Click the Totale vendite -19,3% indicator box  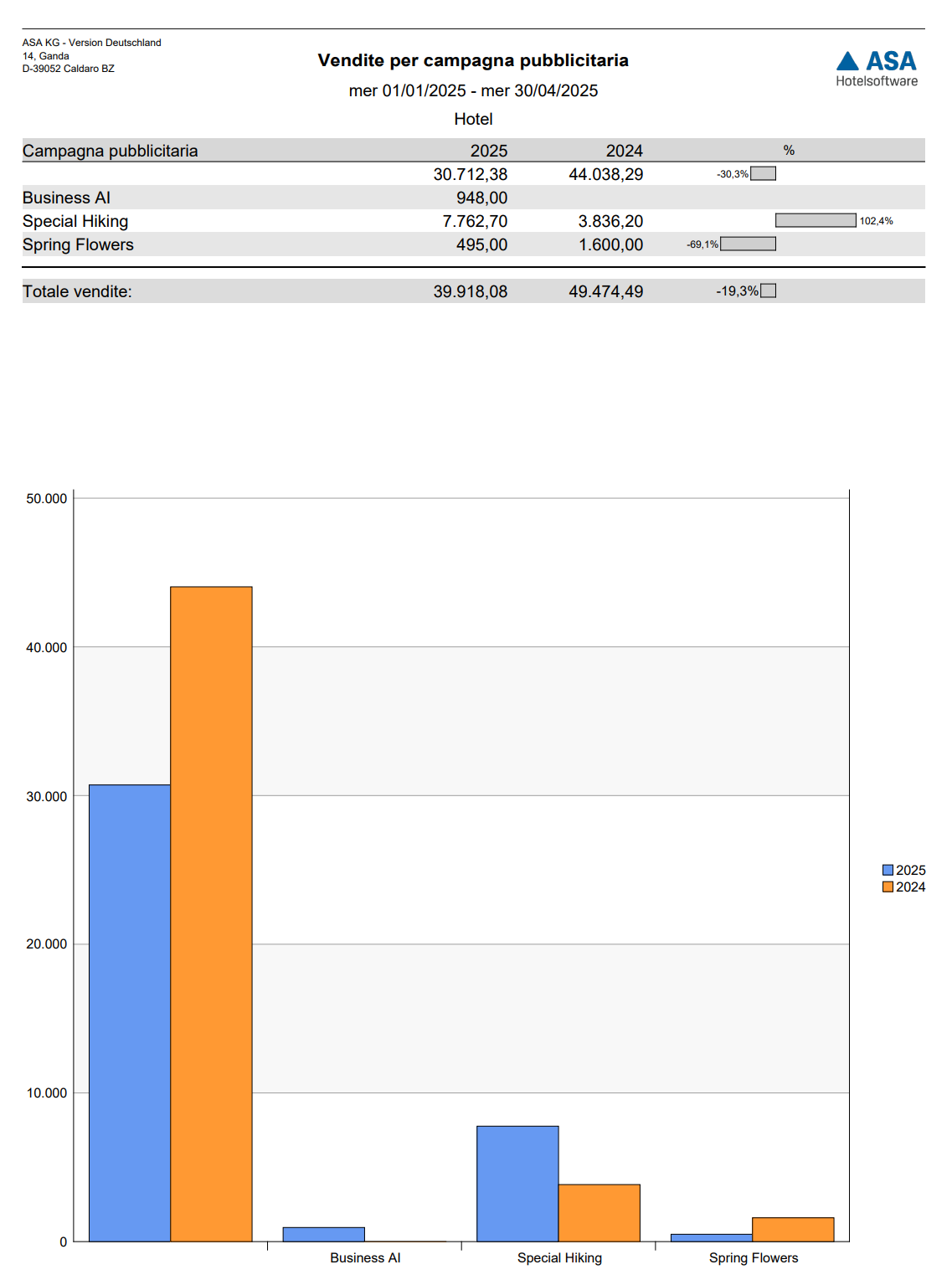pos(768,290)
